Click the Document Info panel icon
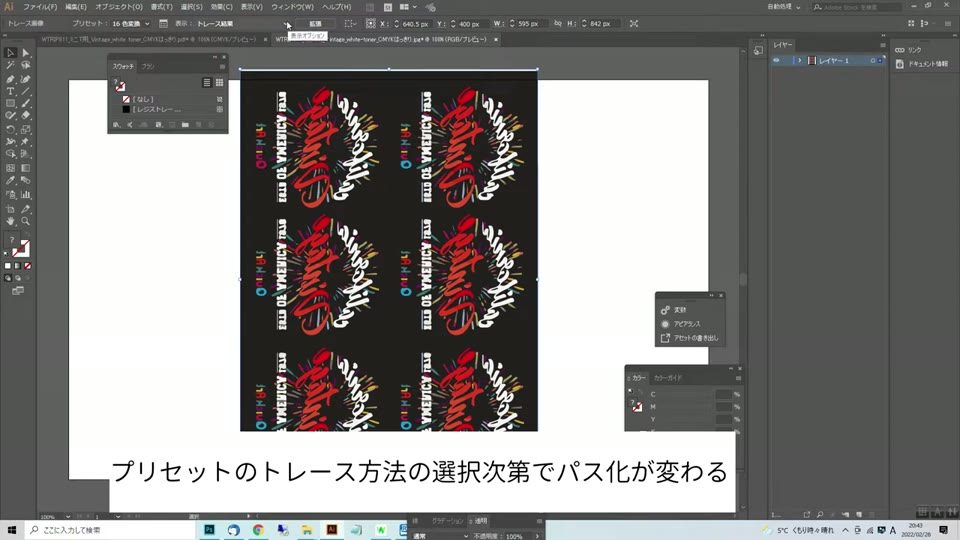Screen dimensions: 960x540 [x=899, y=64]
